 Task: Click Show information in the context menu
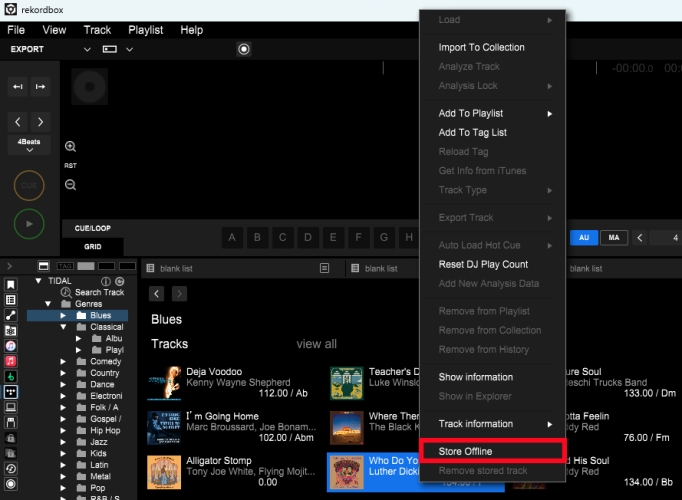tap(493, 377)
